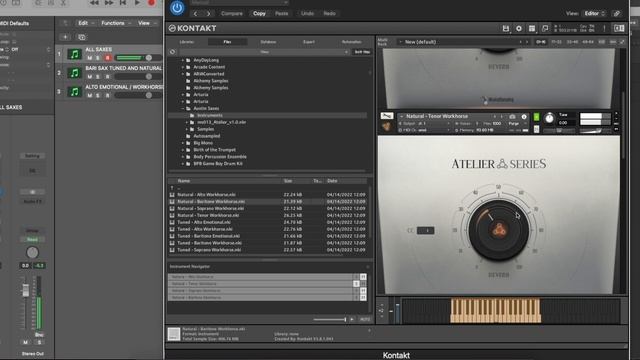Open the View Editor dropdown
640x360 pixels.
(594, 13)
